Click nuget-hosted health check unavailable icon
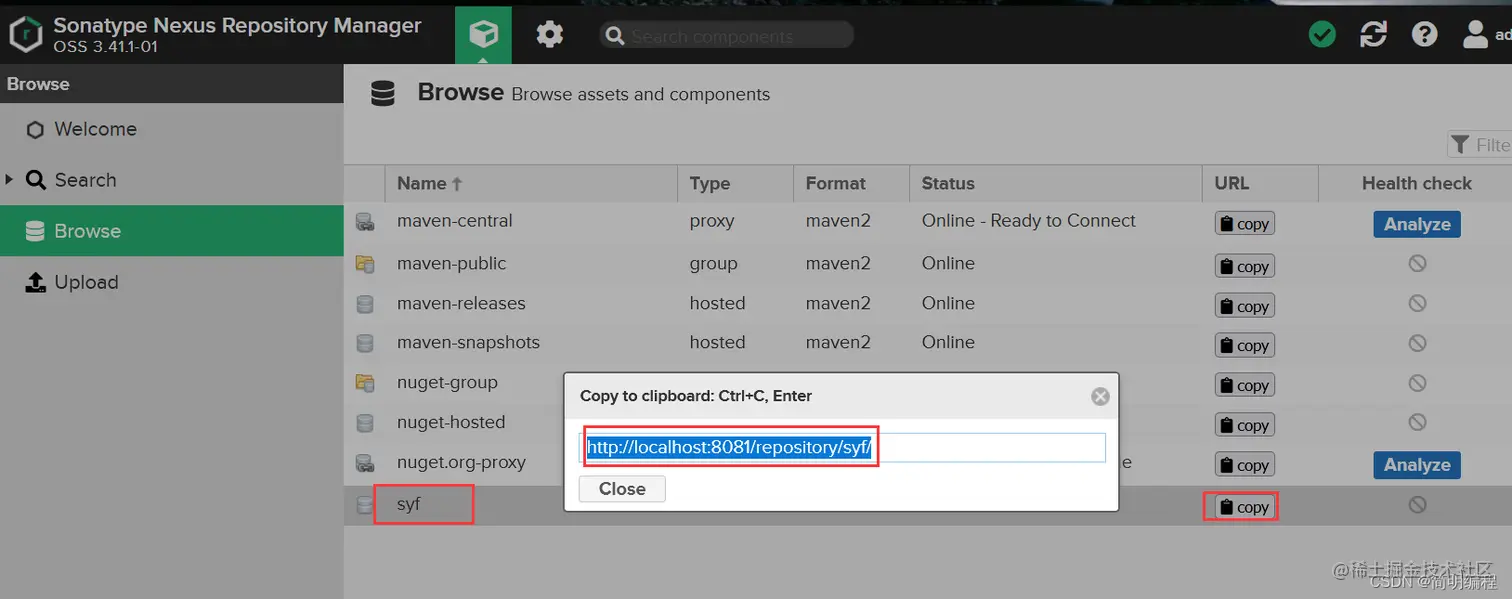 coord(1417,423)
